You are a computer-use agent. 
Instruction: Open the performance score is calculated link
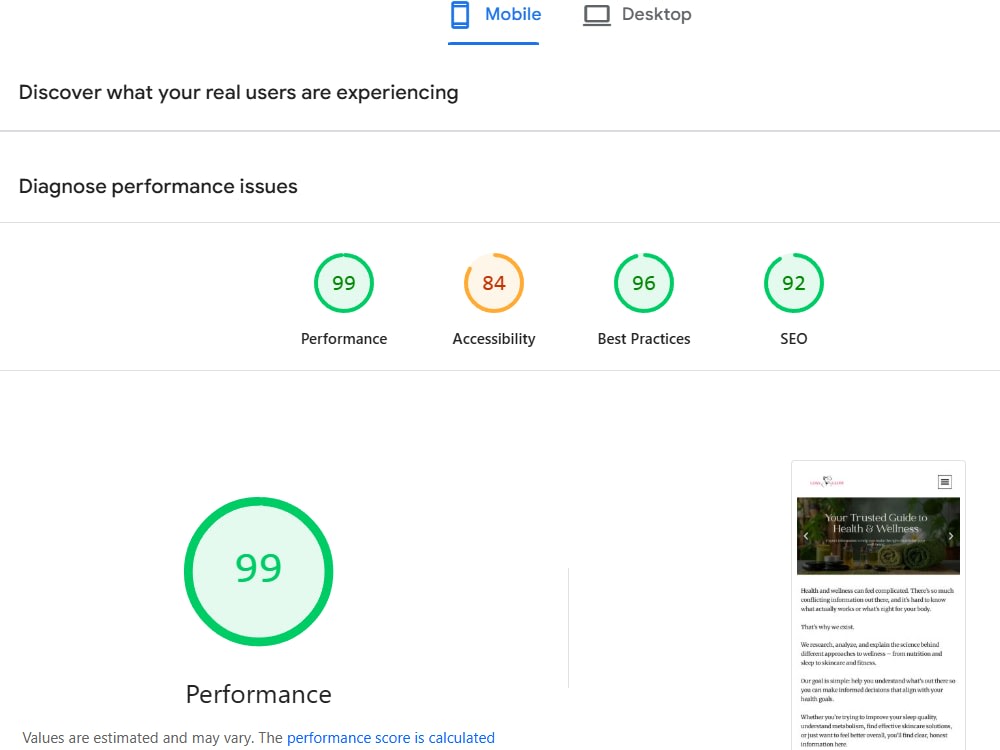390,738
